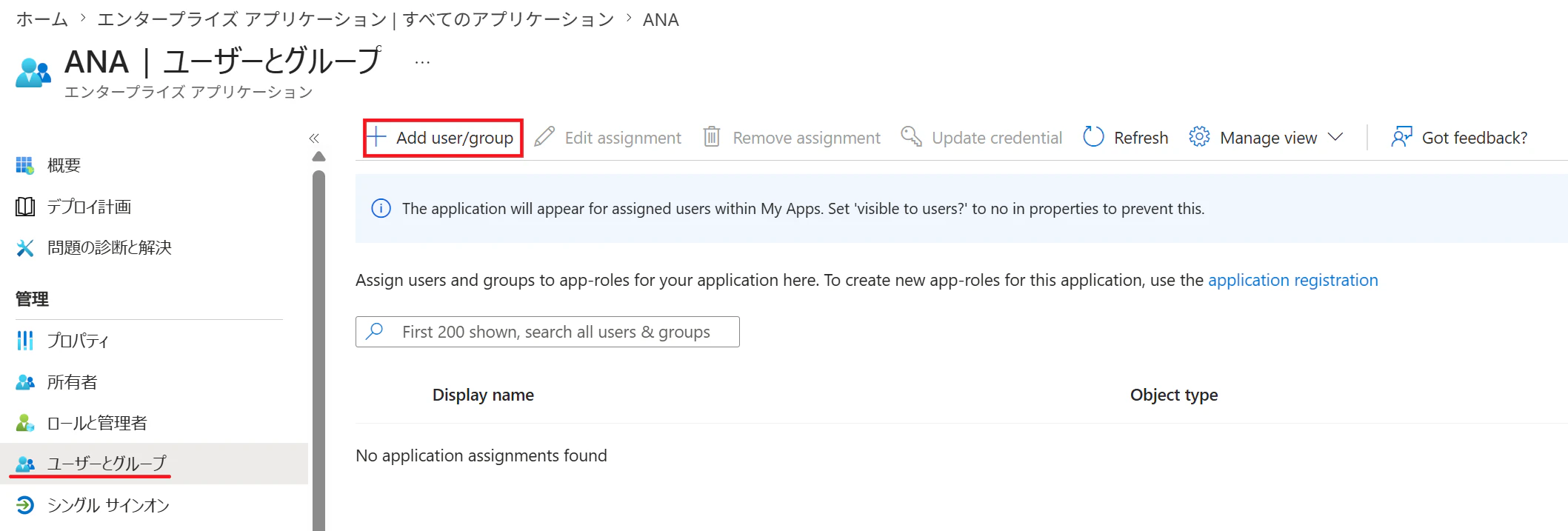1568x531 pixels.
Task: Click the Refresh button label
Action: pyautogui.click(x=1141, y=138)
